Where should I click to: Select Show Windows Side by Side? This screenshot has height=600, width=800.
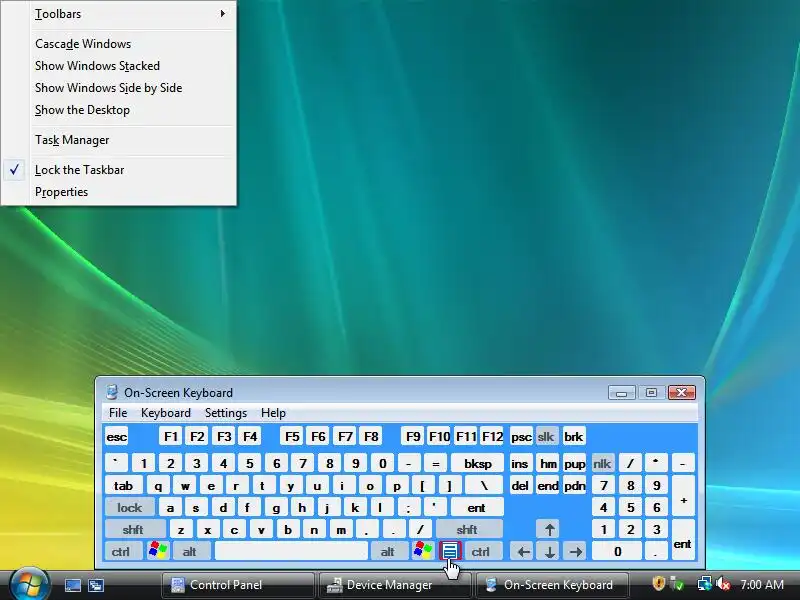119,88
